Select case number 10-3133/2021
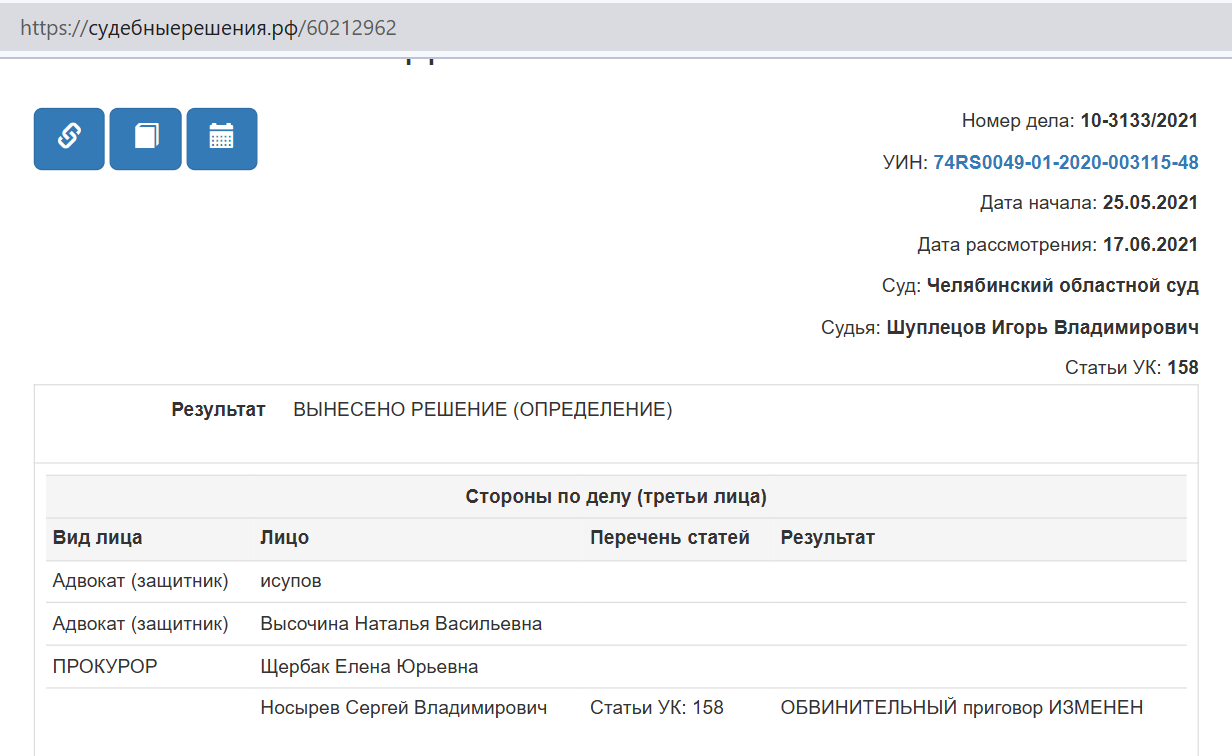The image size is (1232, 756). pos(1139,121)
